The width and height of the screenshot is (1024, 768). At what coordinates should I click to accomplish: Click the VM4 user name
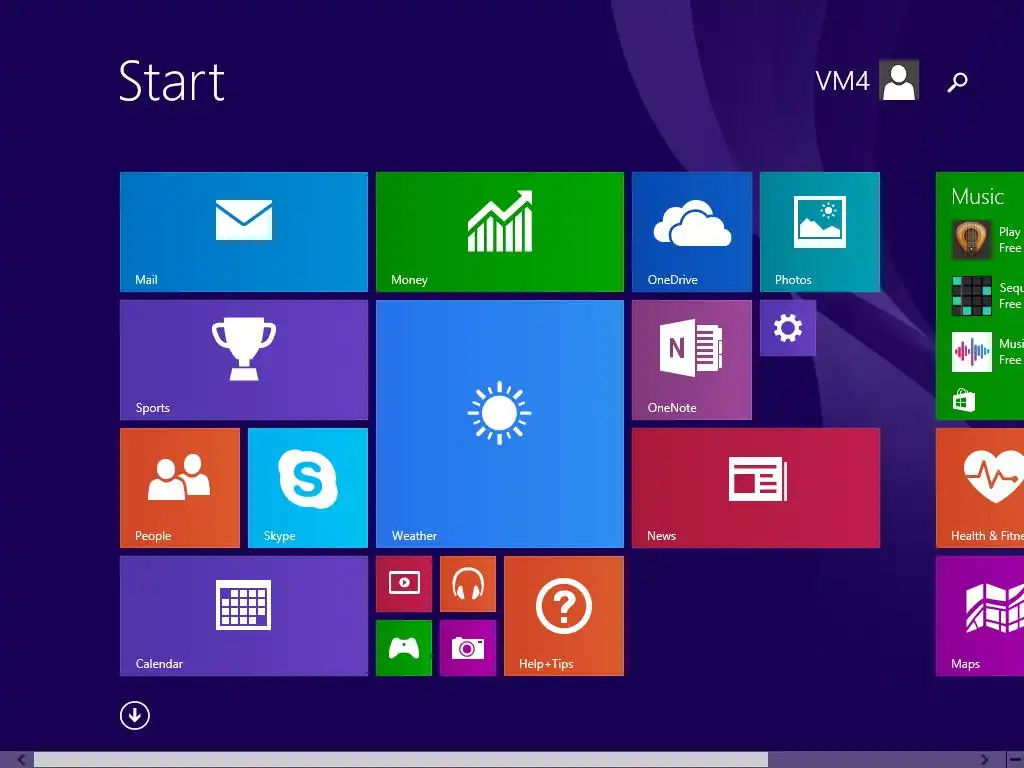coord(842,81)
